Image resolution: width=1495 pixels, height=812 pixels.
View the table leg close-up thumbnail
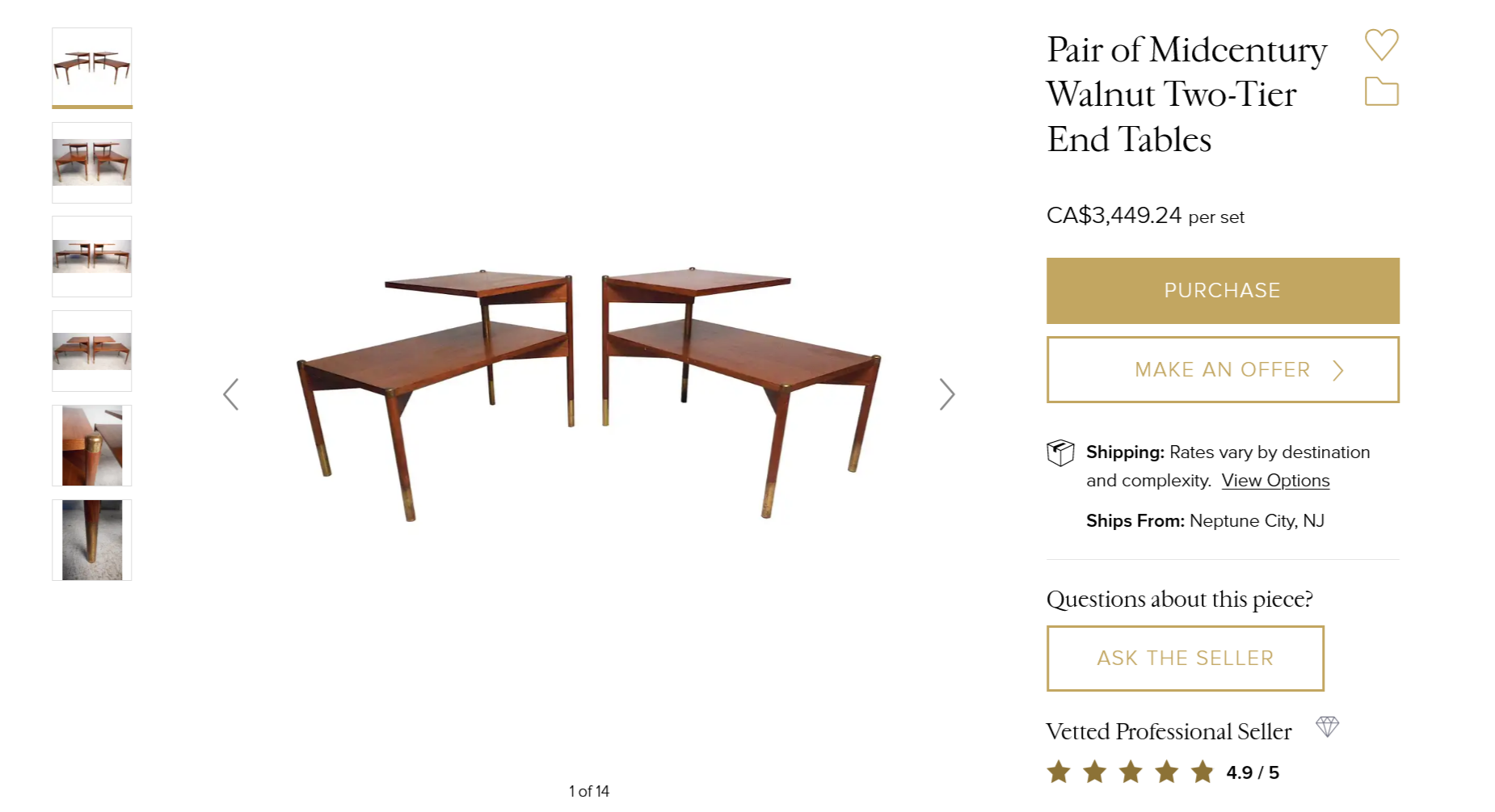pyautogui.click(x=92, y=540)
